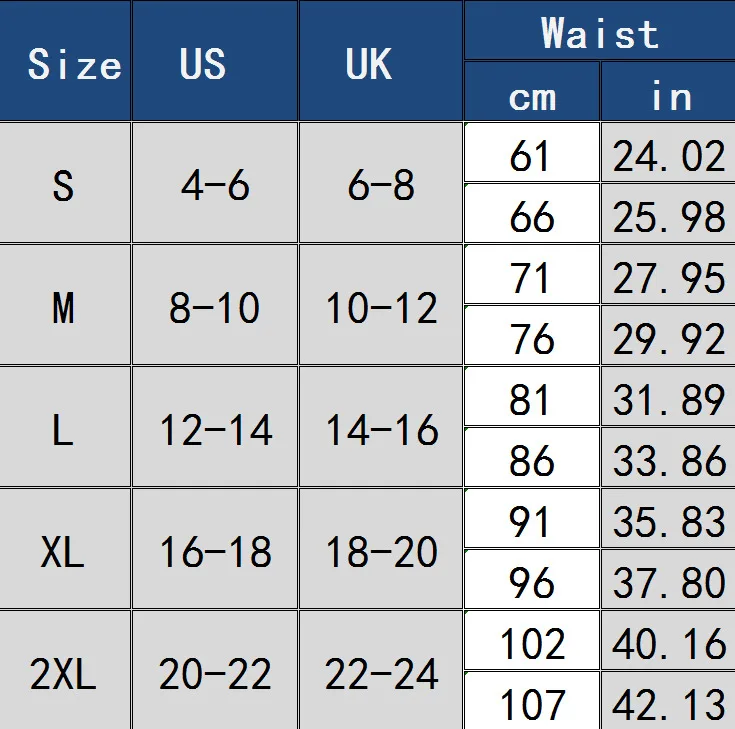Select the 2XL size cell

click(65, 673)
